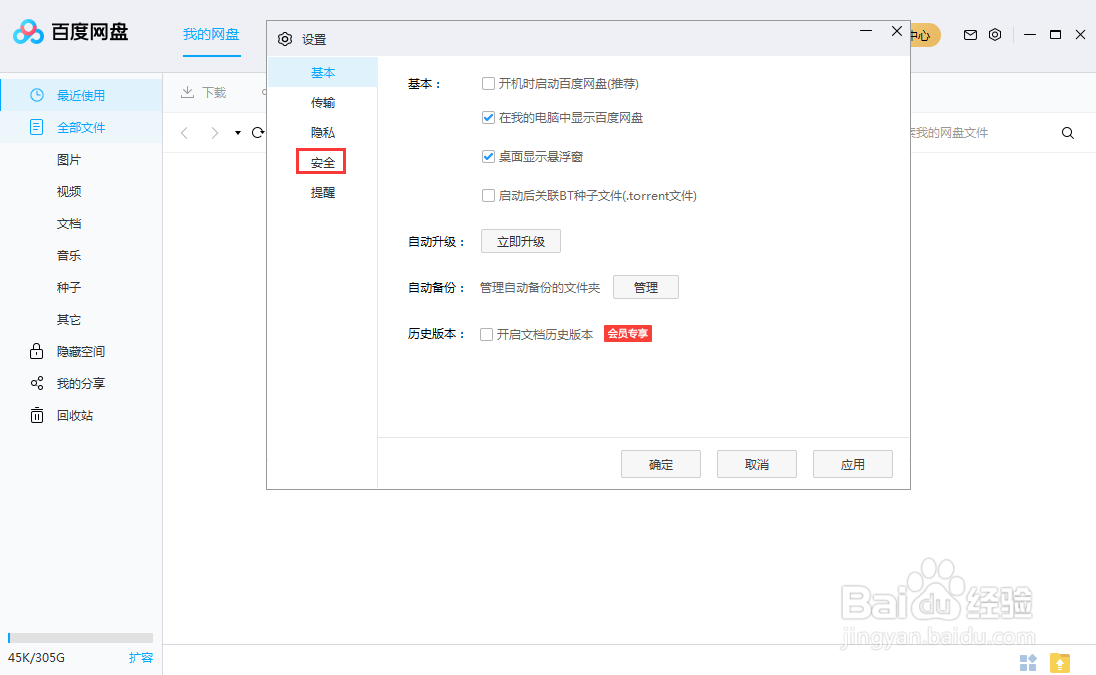Click the 应用 button
This screenshot has height=675, width=1096.
853,464
